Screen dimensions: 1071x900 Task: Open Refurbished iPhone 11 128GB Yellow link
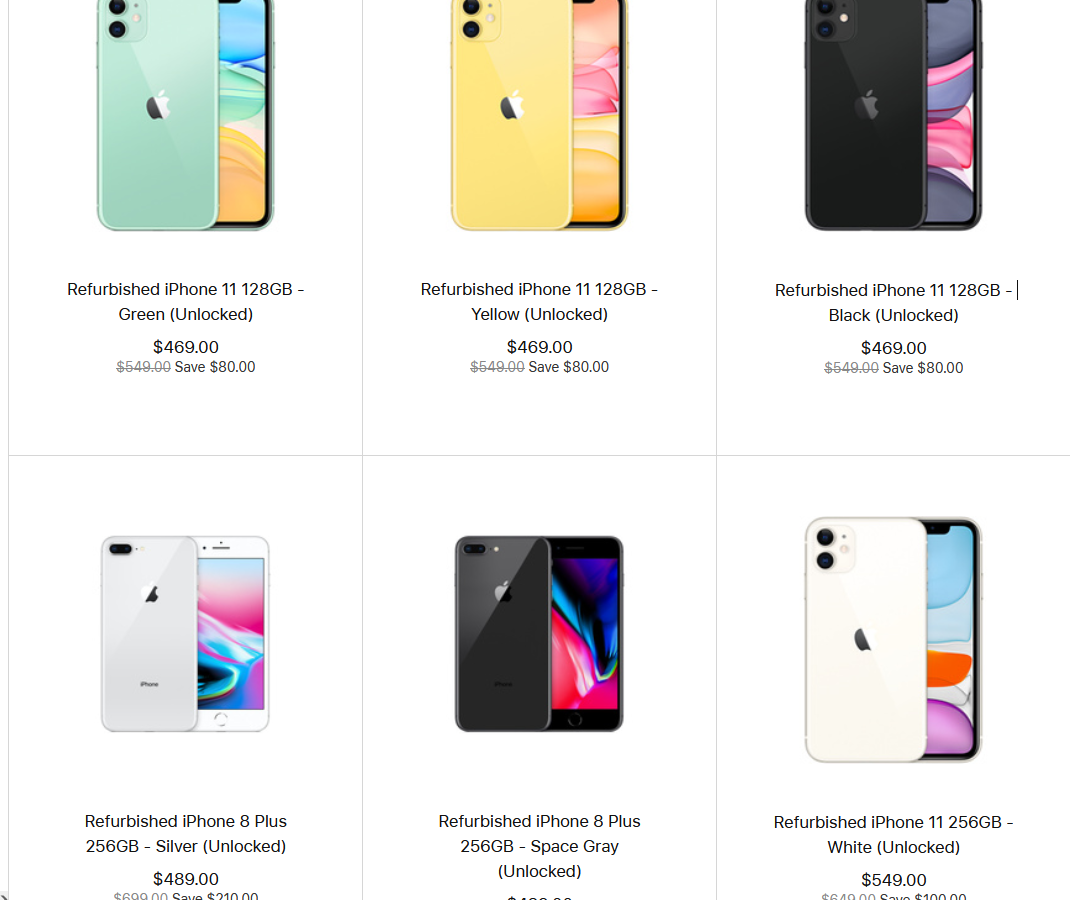click(x=540, y=302)
